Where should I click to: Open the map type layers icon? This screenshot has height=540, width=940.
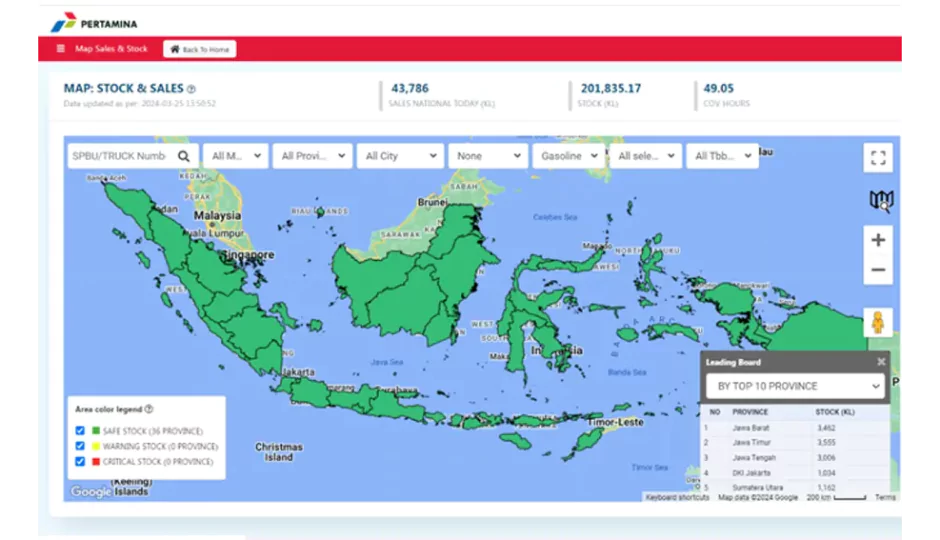[x=880, y=201]
